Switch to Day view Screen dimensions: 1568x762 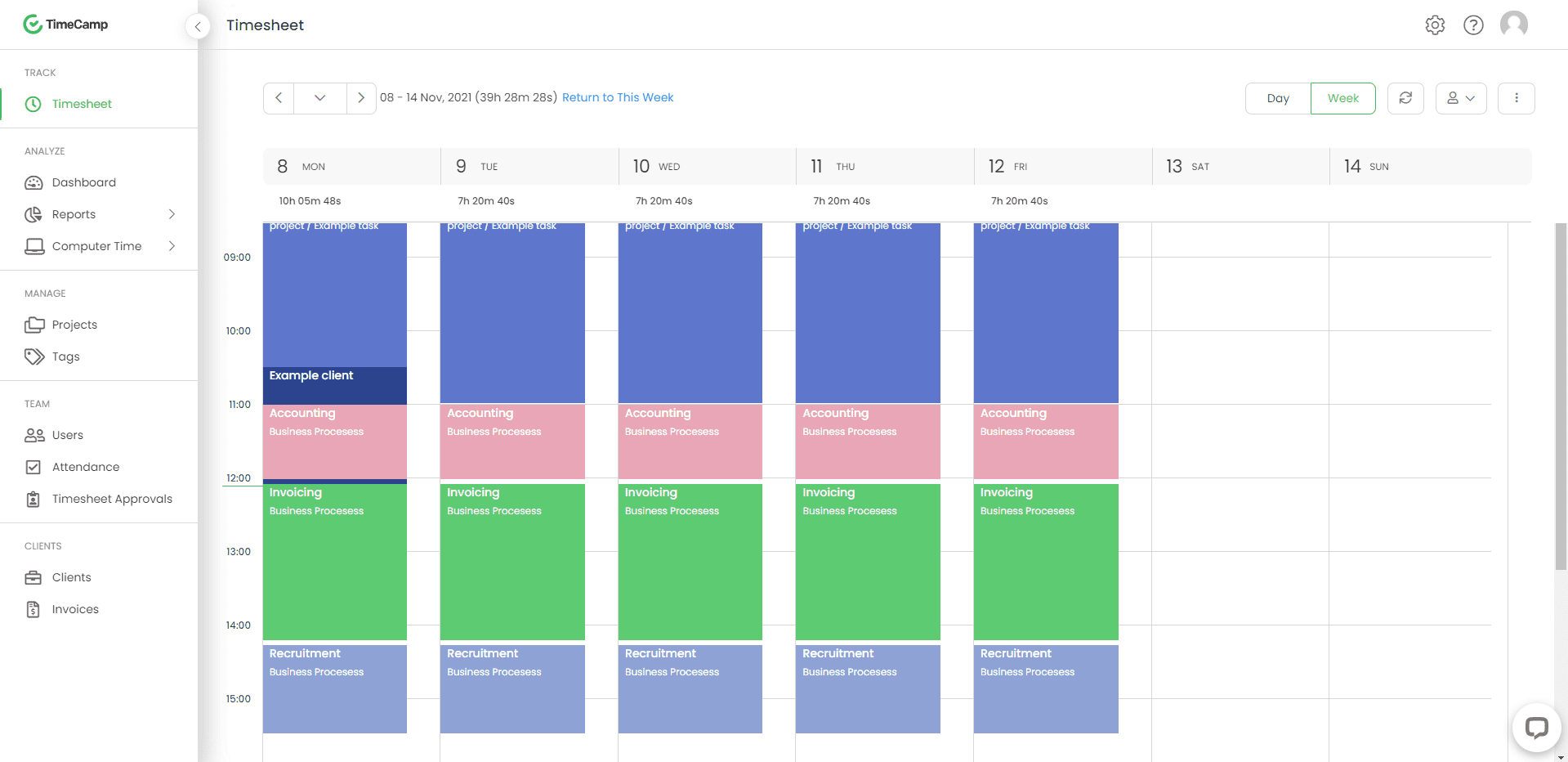[1276, 98]
